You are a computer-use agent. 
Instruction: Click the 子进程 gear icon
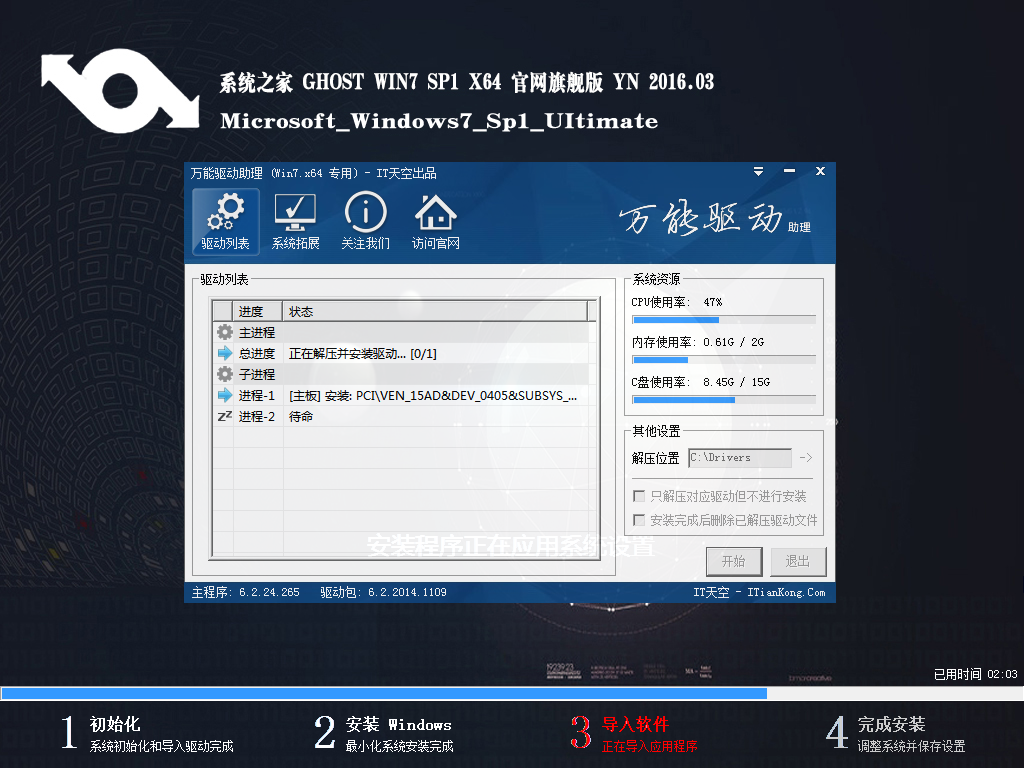pos(225,374)
